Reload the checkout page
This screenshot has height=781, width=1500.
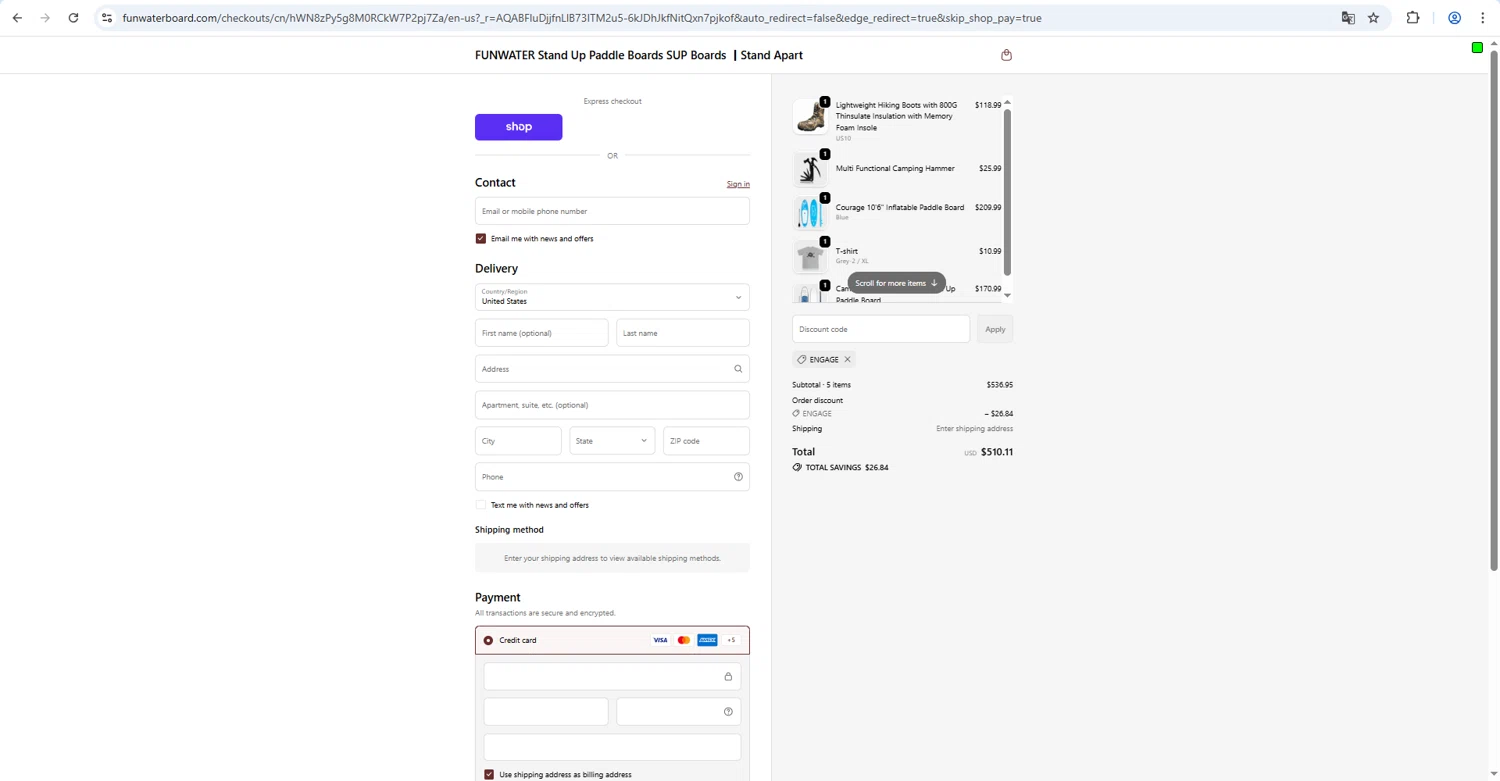[73, 18]
